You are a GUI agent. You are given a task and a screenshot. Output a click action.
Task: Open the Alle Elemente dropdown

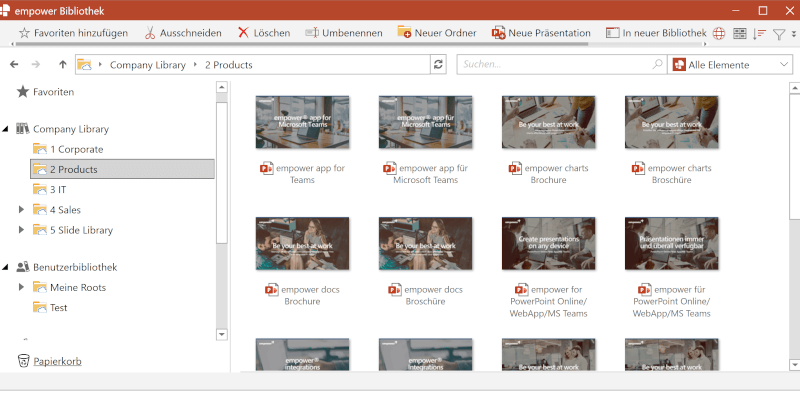pyautogui.click(x=731, y=65)
